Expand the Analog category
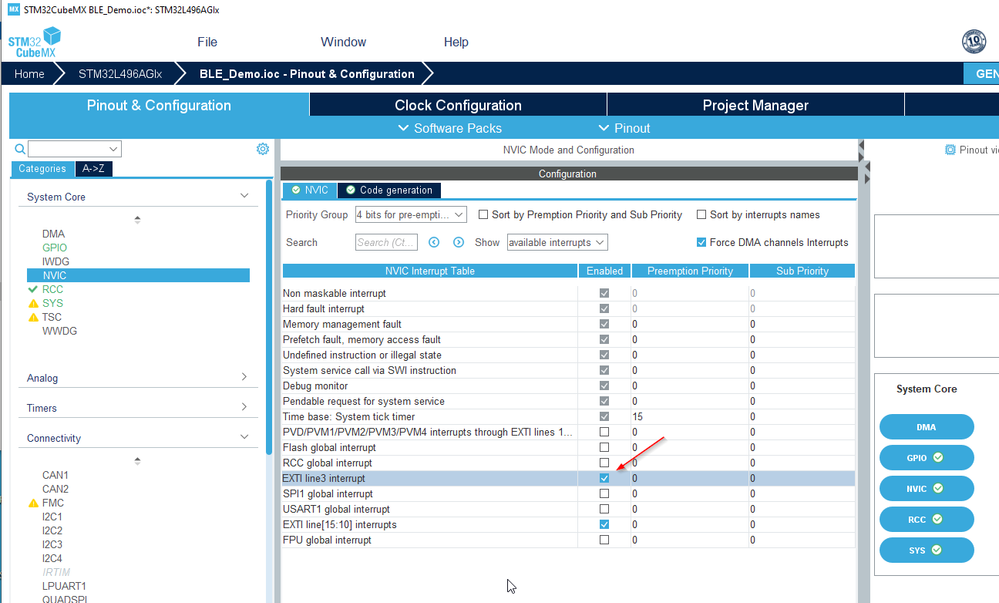The width and height of the screenshot is (999, 603). 244,377
